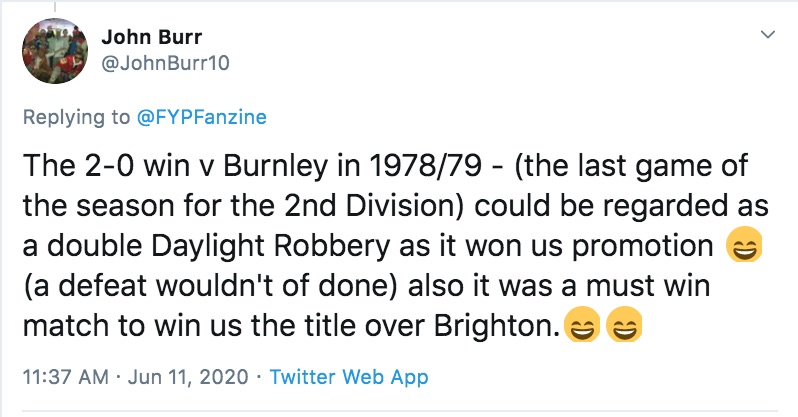Image resolution: width=798 pixels, height=417 pixels.
Task: Click the word "Brighton" in the tweet
Action: click(497, 326)
